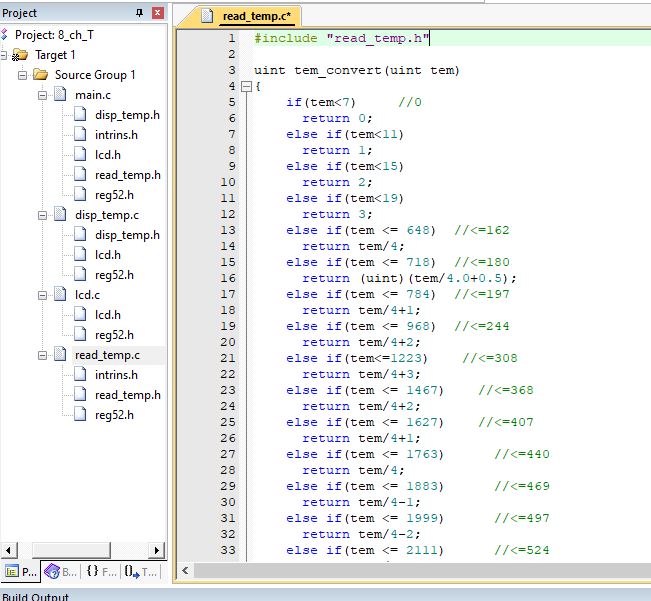Screen dimensions: 651x601
Task: Select disp_temp.c in the project tree
Action: (x=107, y=215)
